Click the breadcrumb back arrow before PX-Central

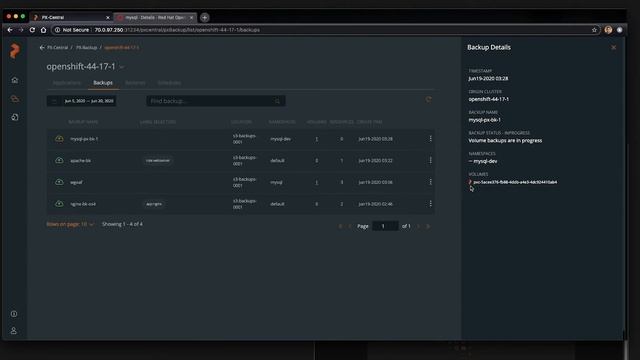click(42, 48)
